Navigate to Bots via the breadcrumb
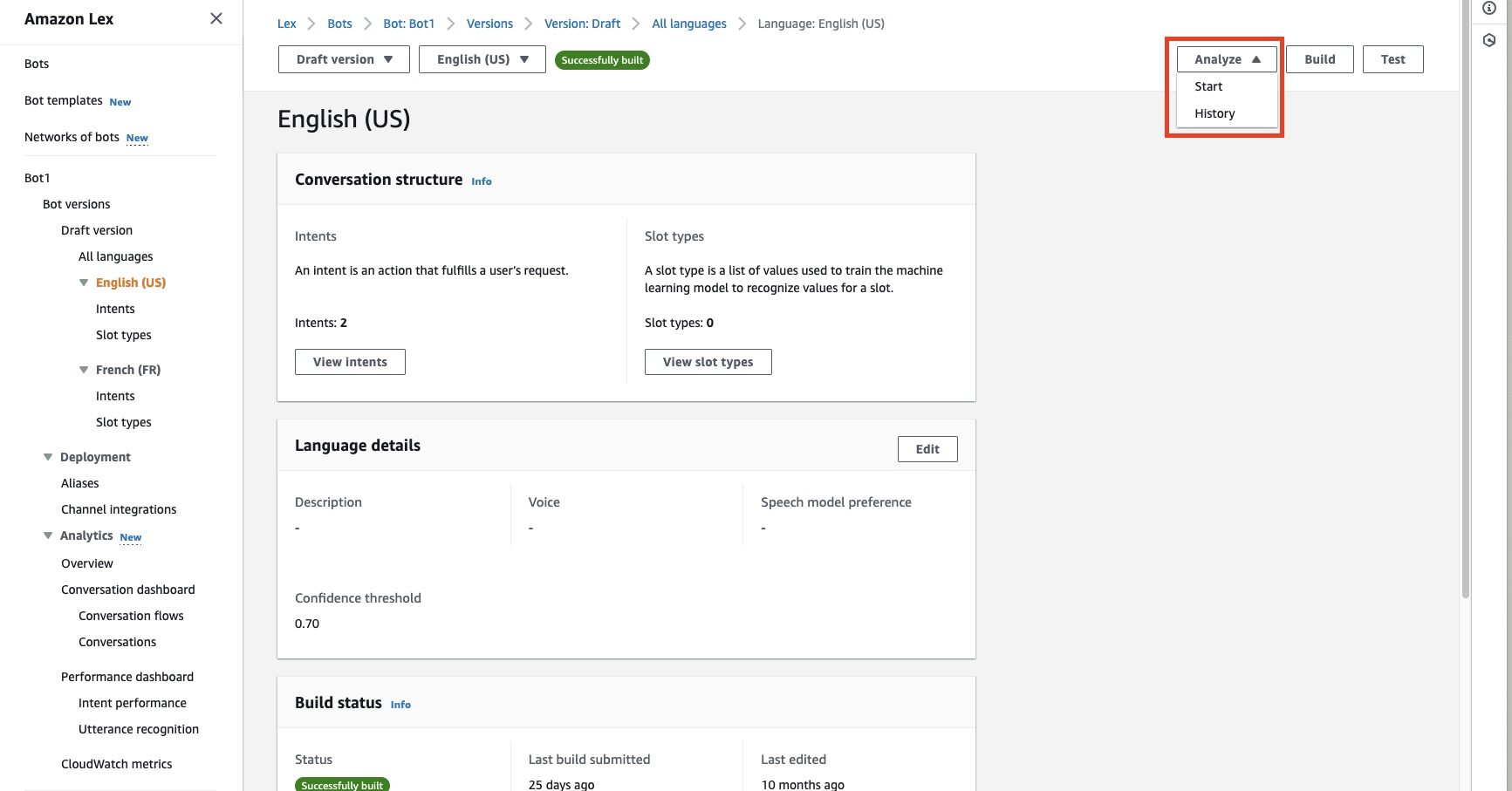 coord(339,24)
